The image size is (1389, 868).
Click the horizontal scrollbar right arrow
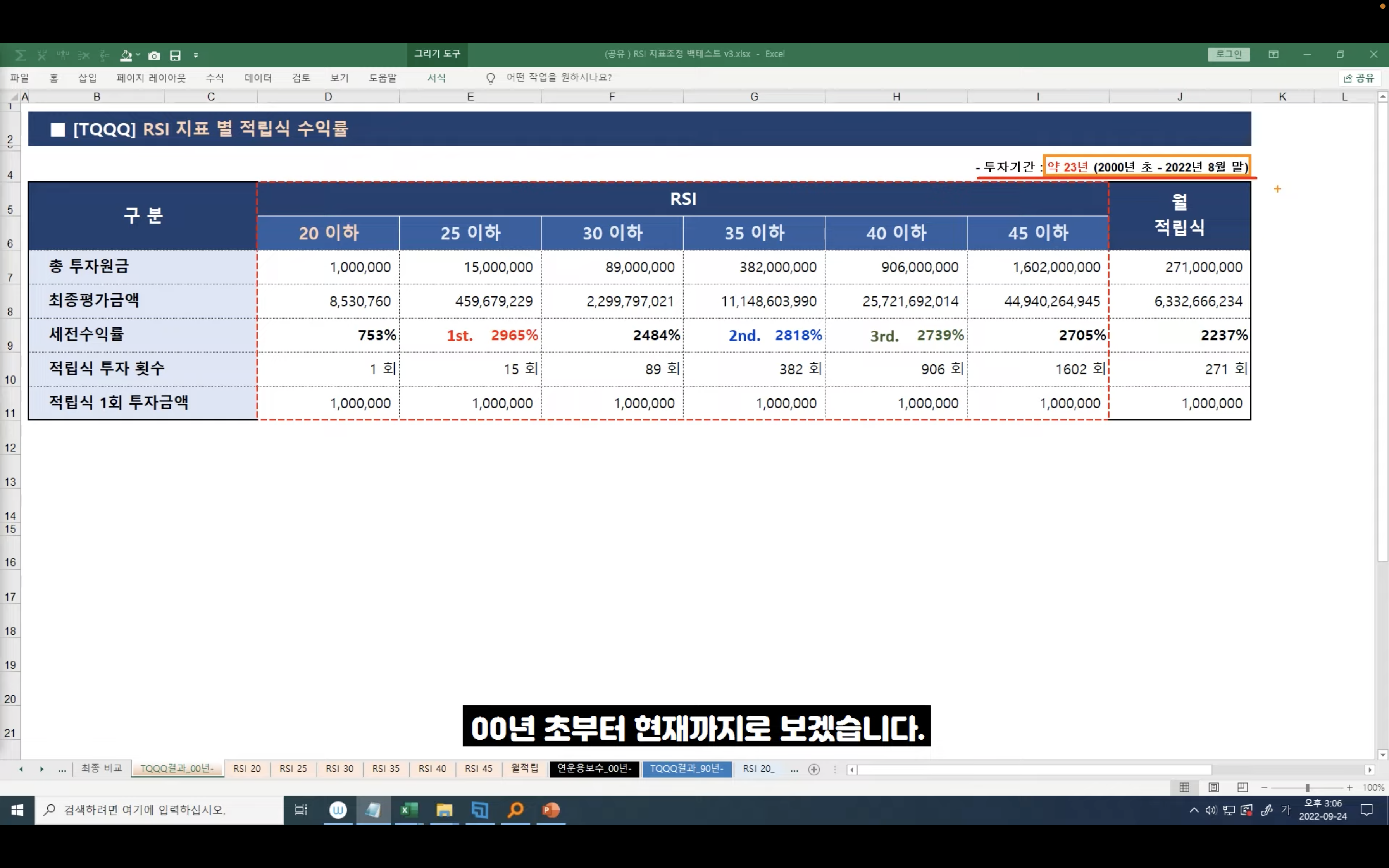1370,770
